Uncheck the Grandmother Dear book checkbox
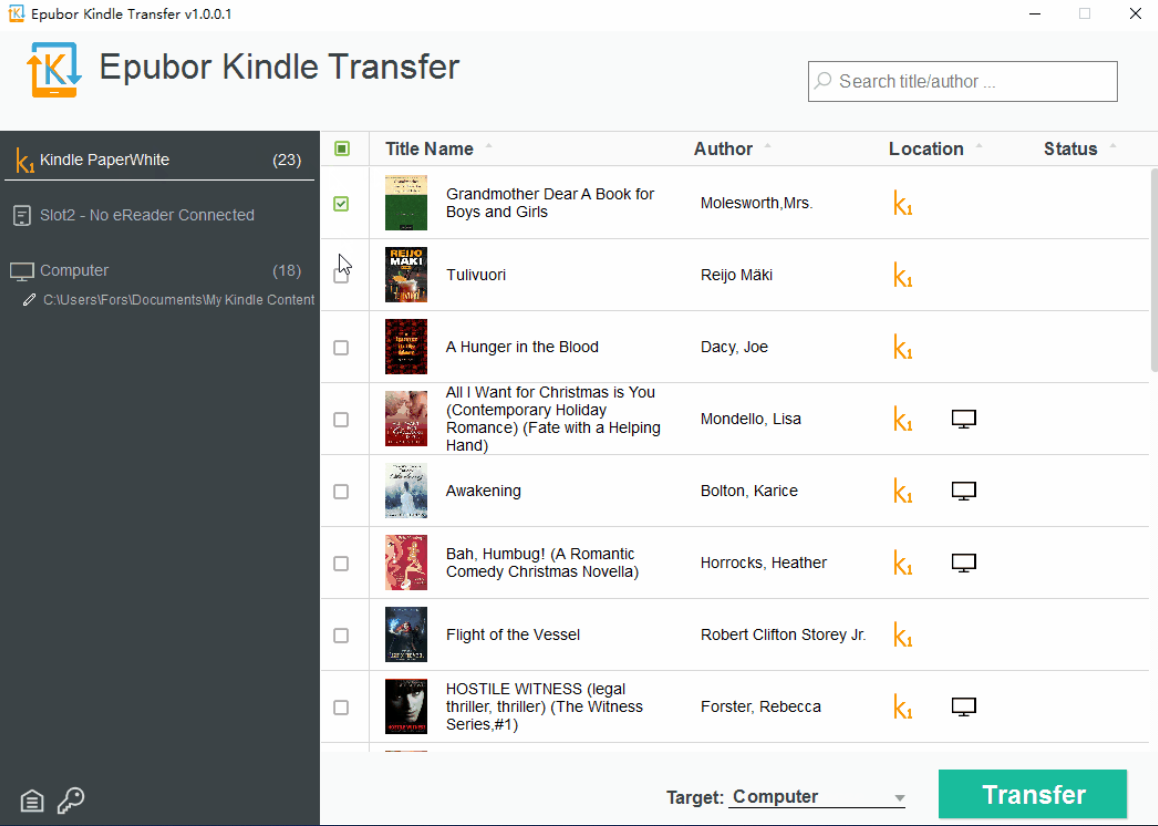The width and height of the screenshot is (1158, 826). coord(341,203)
